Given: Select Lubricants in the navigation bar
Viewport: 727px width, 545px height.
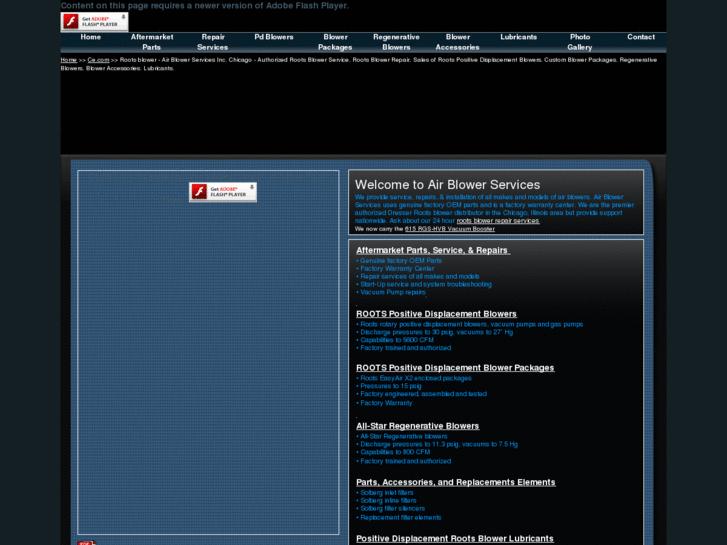Looking at the screenshot, I should (518, 37).
